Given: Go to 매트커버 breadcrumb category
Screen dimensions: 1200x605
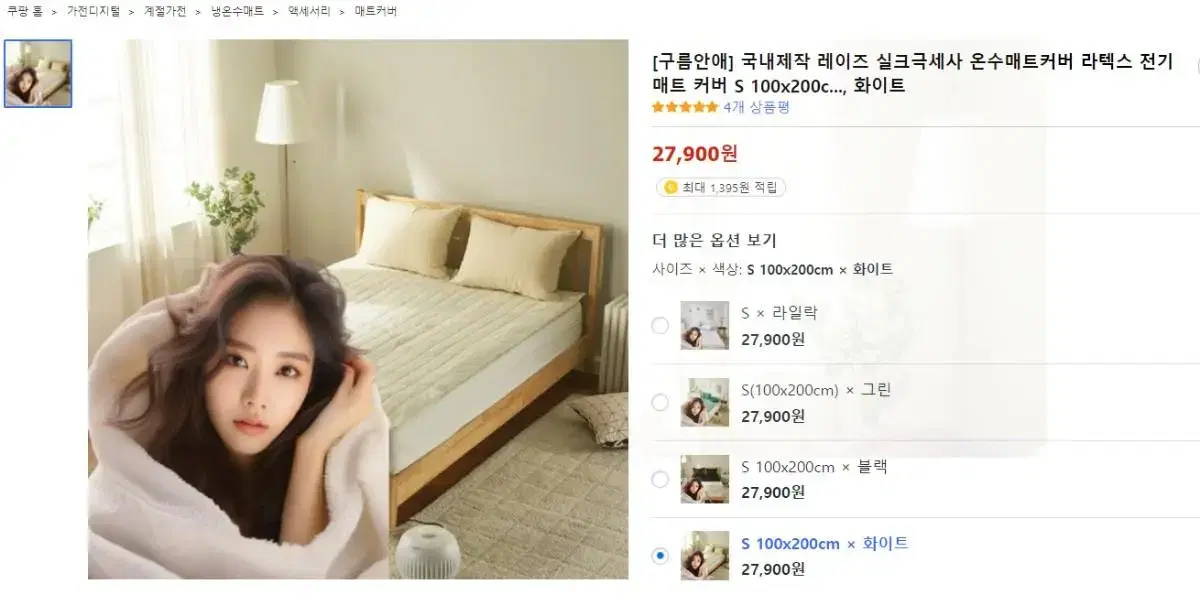Looking at the screenshot, I should pos(376,11).
